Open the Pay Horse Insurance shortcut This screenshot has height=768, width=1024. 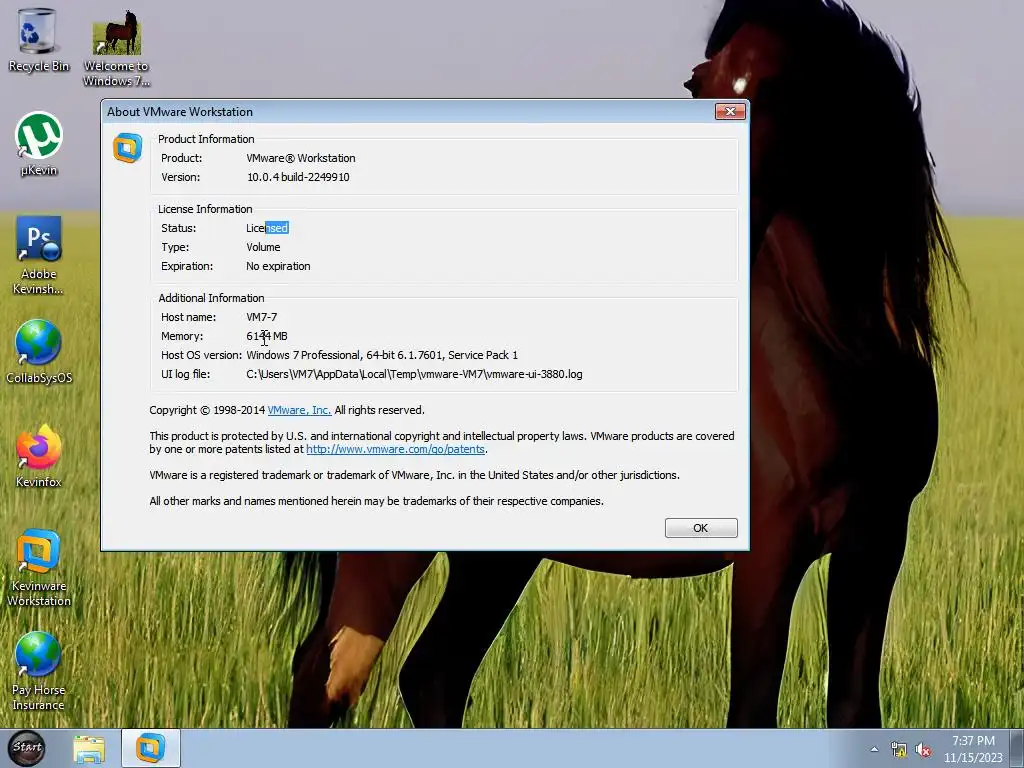[x=39, y=671]
